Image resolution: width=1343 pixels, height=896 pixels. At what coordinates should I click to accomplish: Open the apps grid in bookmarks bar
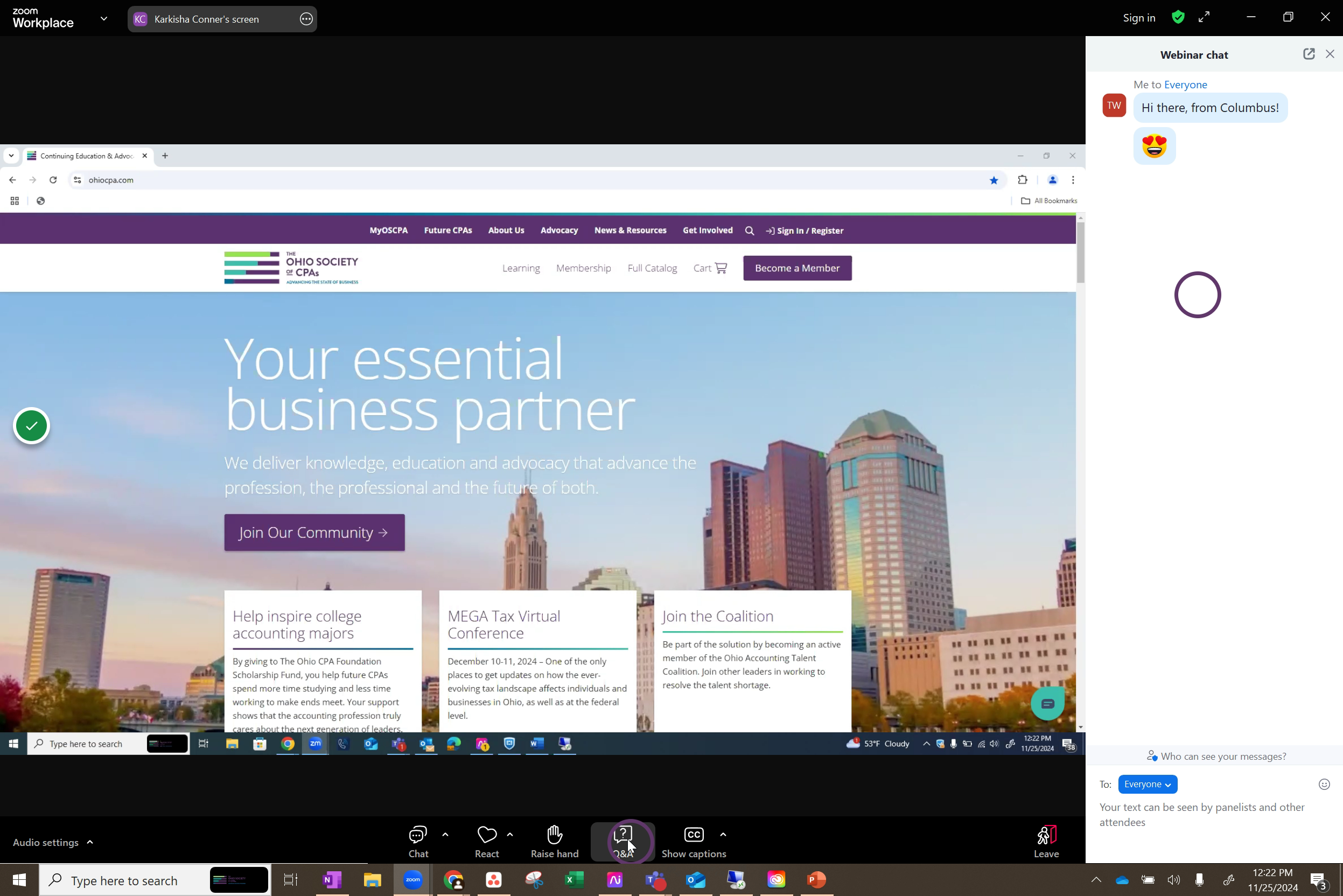(x=15, y=200)
